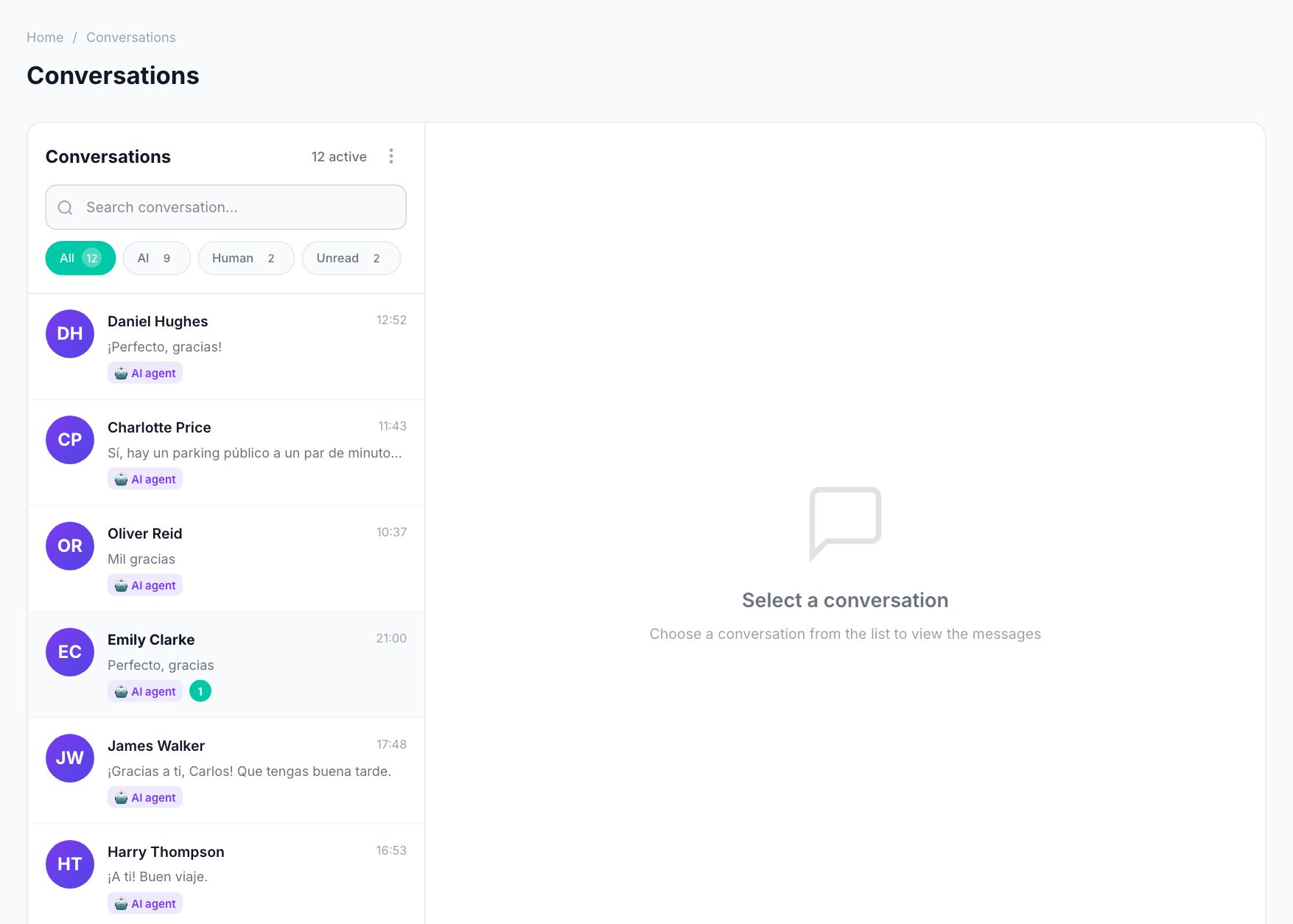The height and width of the screenshot is (924, 1293).
Task: Open the Harry Thompson conversation name
Action: pyautogui.click(x=166, y=852)
